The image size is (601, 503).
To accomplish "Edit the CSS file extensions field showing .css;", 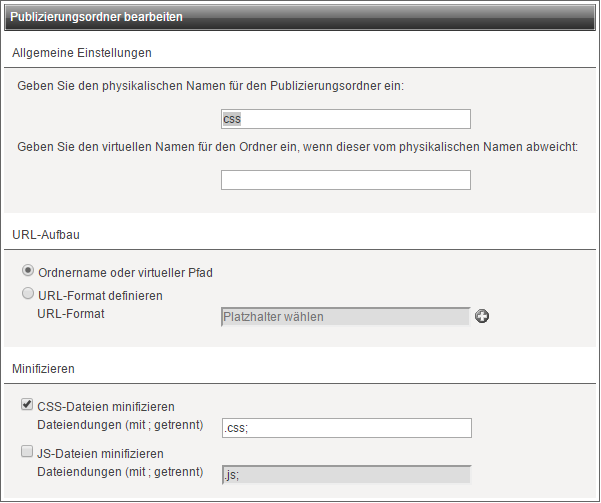I will (x=347, y=428).
